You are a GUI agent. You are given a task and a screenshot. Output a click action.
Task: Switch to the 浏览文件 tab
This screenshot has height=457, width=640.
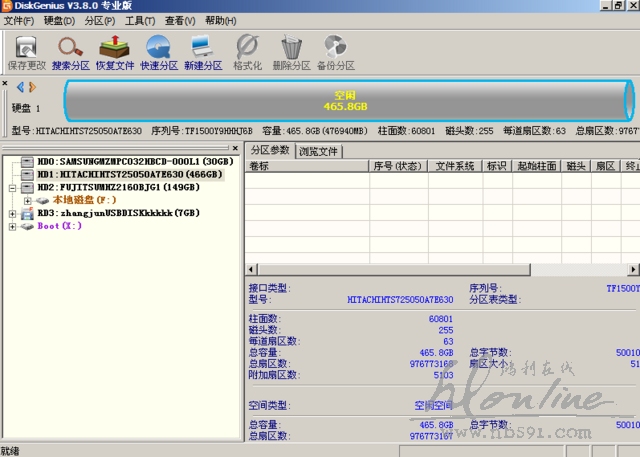pyautogui.click(x=319, y=151)
